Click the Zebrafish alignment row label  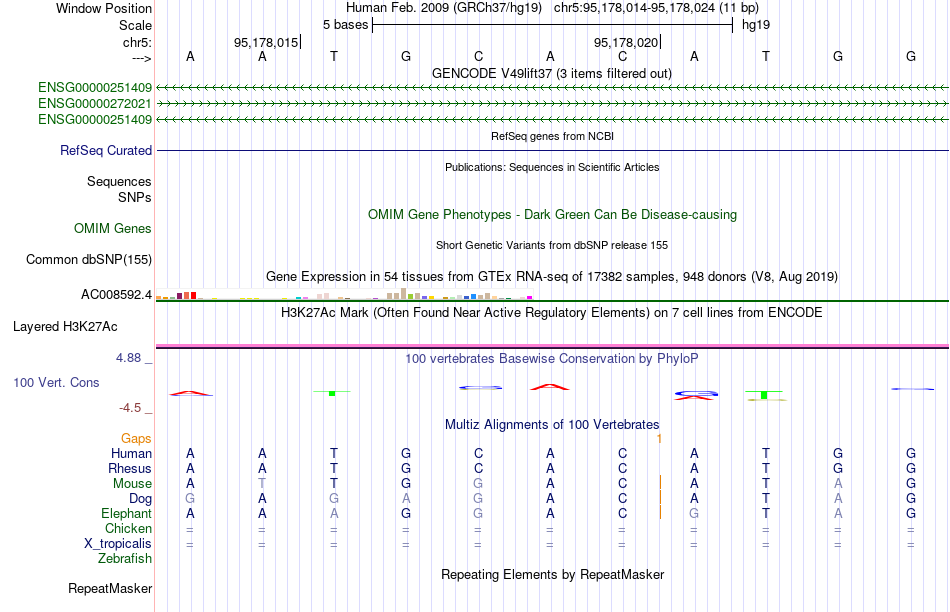(x=125, y=559)
